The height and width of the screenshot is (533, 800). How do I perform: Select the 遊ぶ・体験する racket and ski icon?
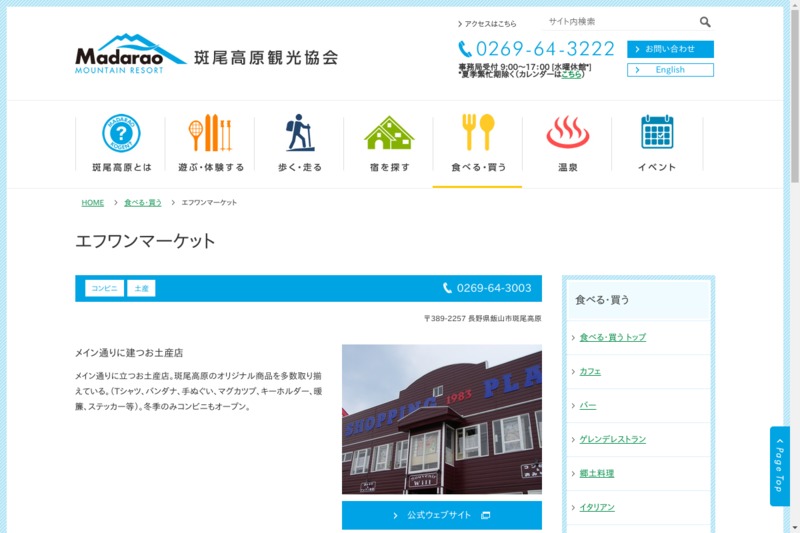pos(210,133)
